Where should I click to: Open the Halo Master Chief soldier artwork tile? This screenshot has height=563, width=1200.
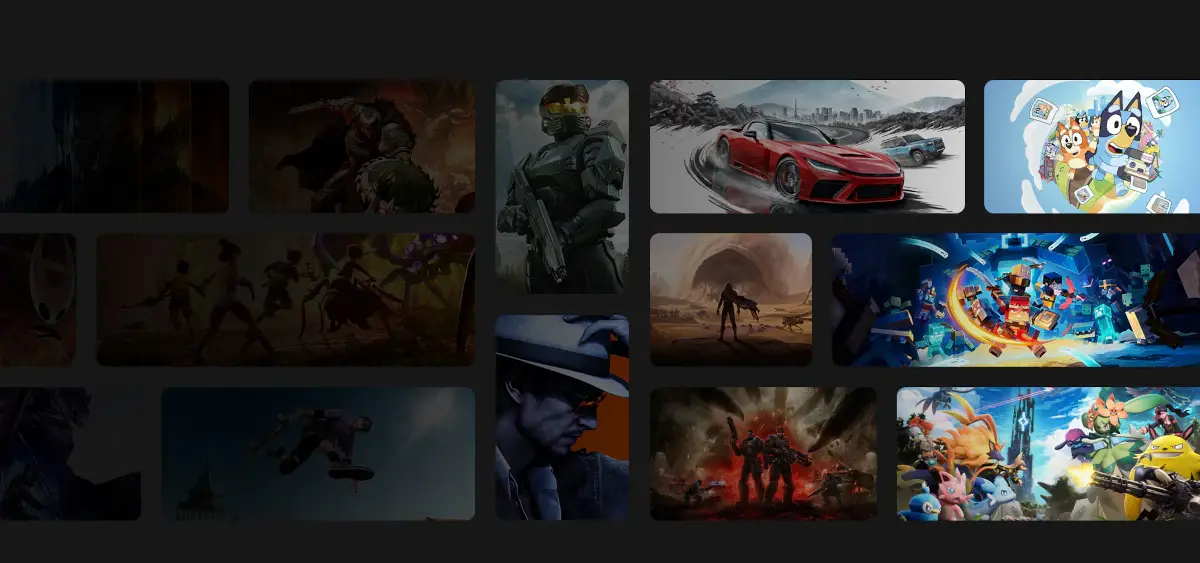click(x=562, y=187)
